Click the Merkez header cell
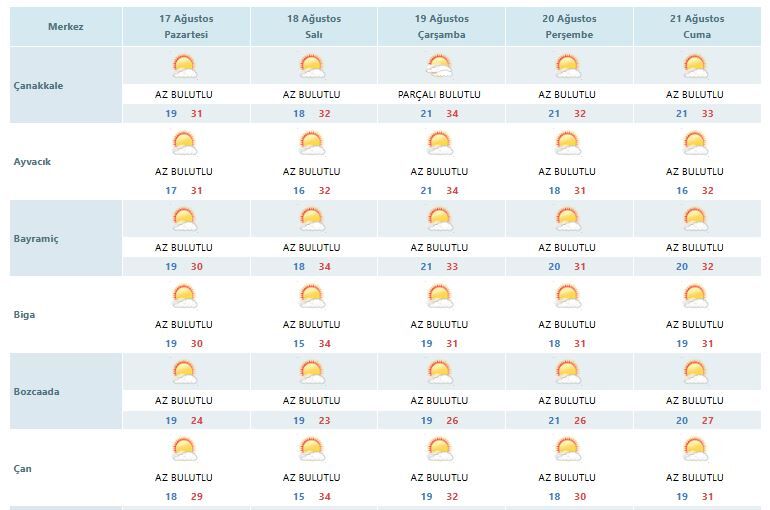The height and width of the screenshot is (510, 770). 66,27
